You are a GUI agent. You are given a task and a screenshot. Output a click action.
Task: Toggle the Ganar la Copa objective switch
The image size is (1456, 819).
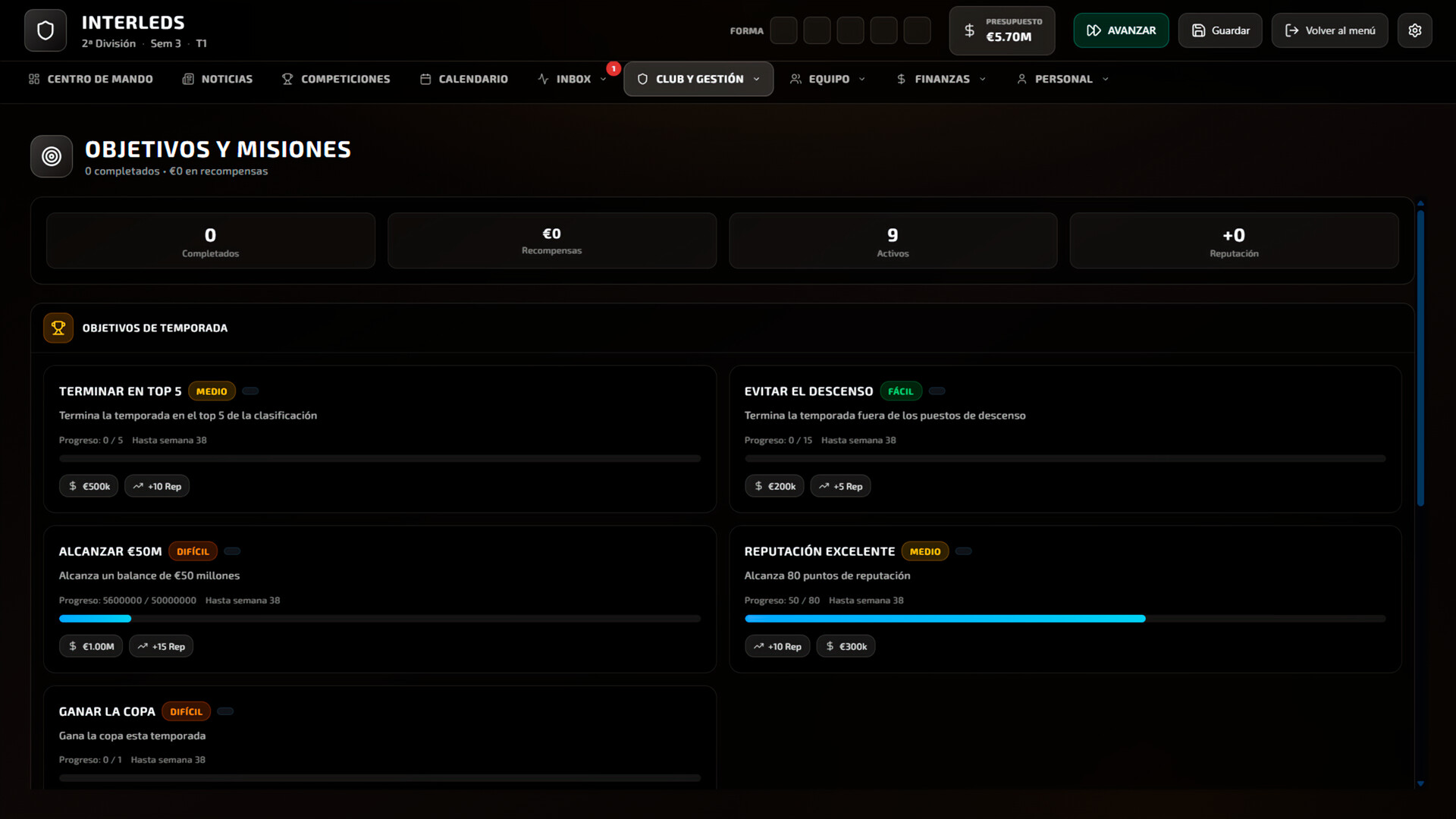[x=225, y=711]
